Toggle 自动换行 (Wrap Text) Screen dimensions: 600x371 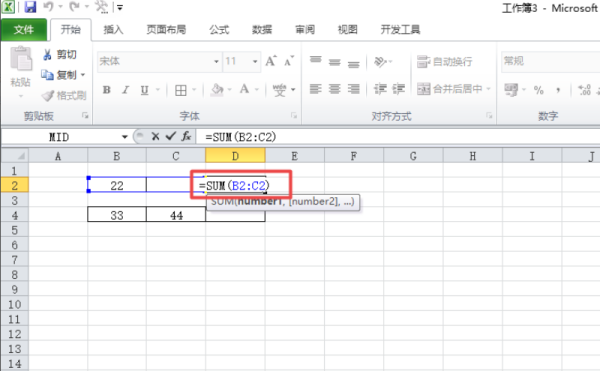click(444, 61)
